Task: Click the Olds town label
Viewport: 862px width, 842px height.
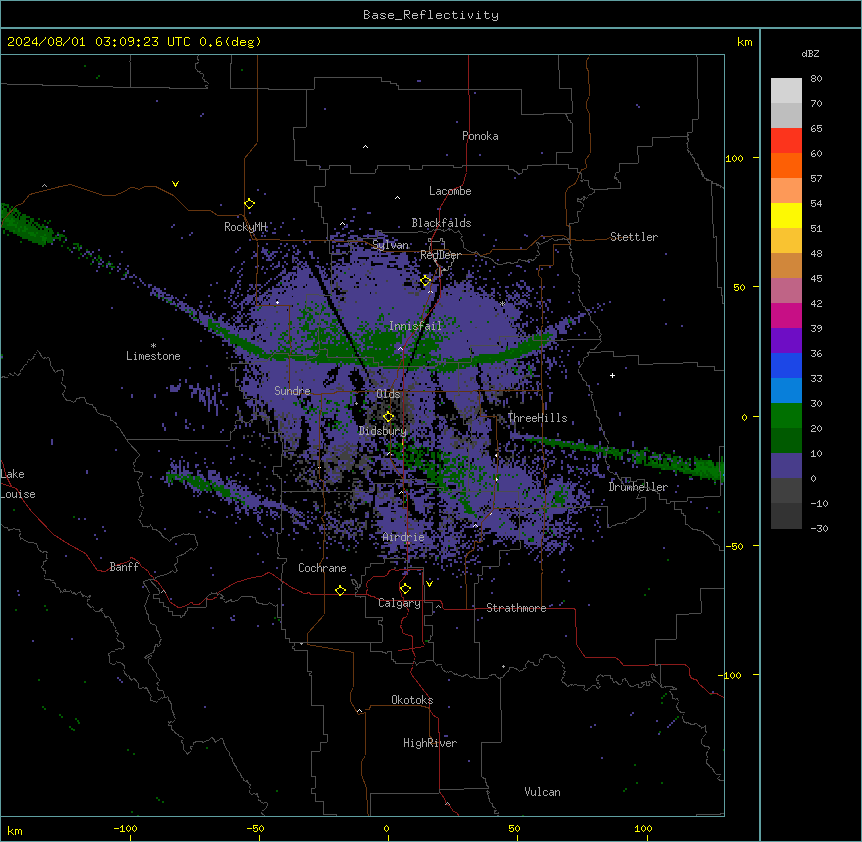Action: 388,394
